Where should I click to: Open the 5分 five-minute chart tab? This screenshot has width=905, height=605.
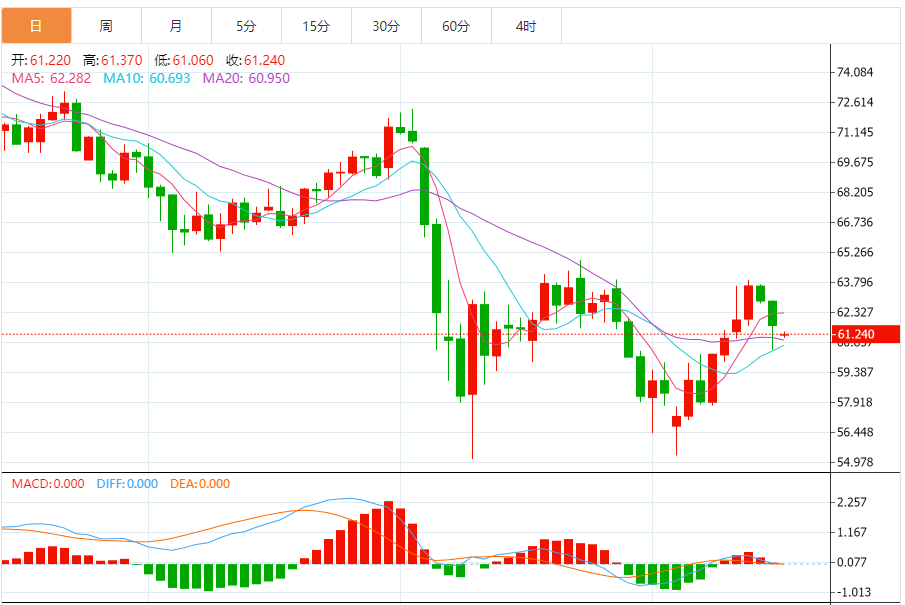click(246, 26)
